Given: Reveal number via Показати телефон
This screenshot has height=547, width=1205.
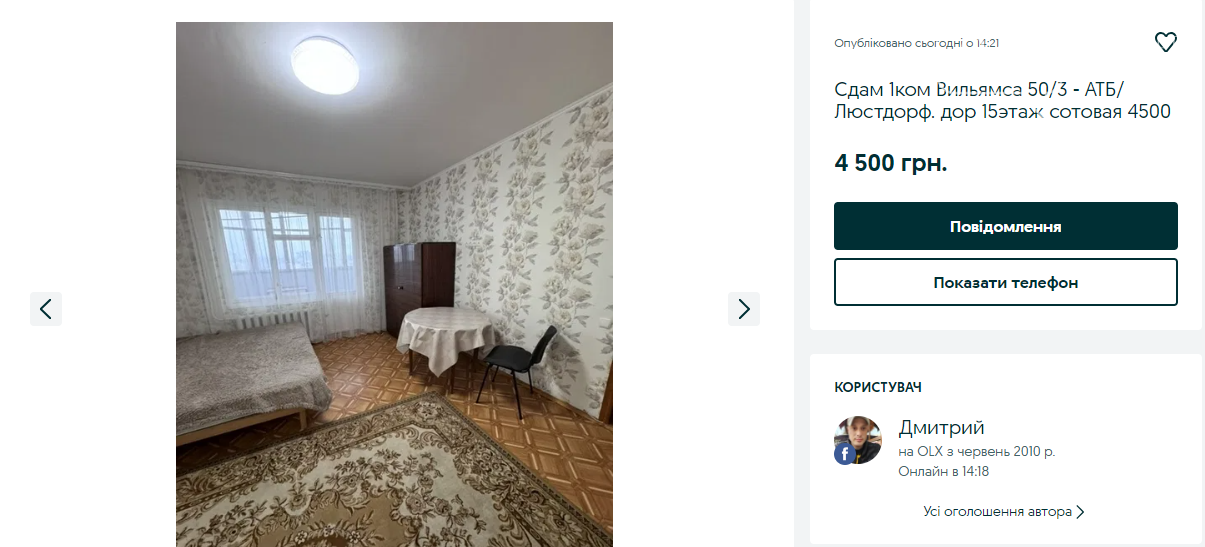Looking at the screenshot, I should 1006,282.
